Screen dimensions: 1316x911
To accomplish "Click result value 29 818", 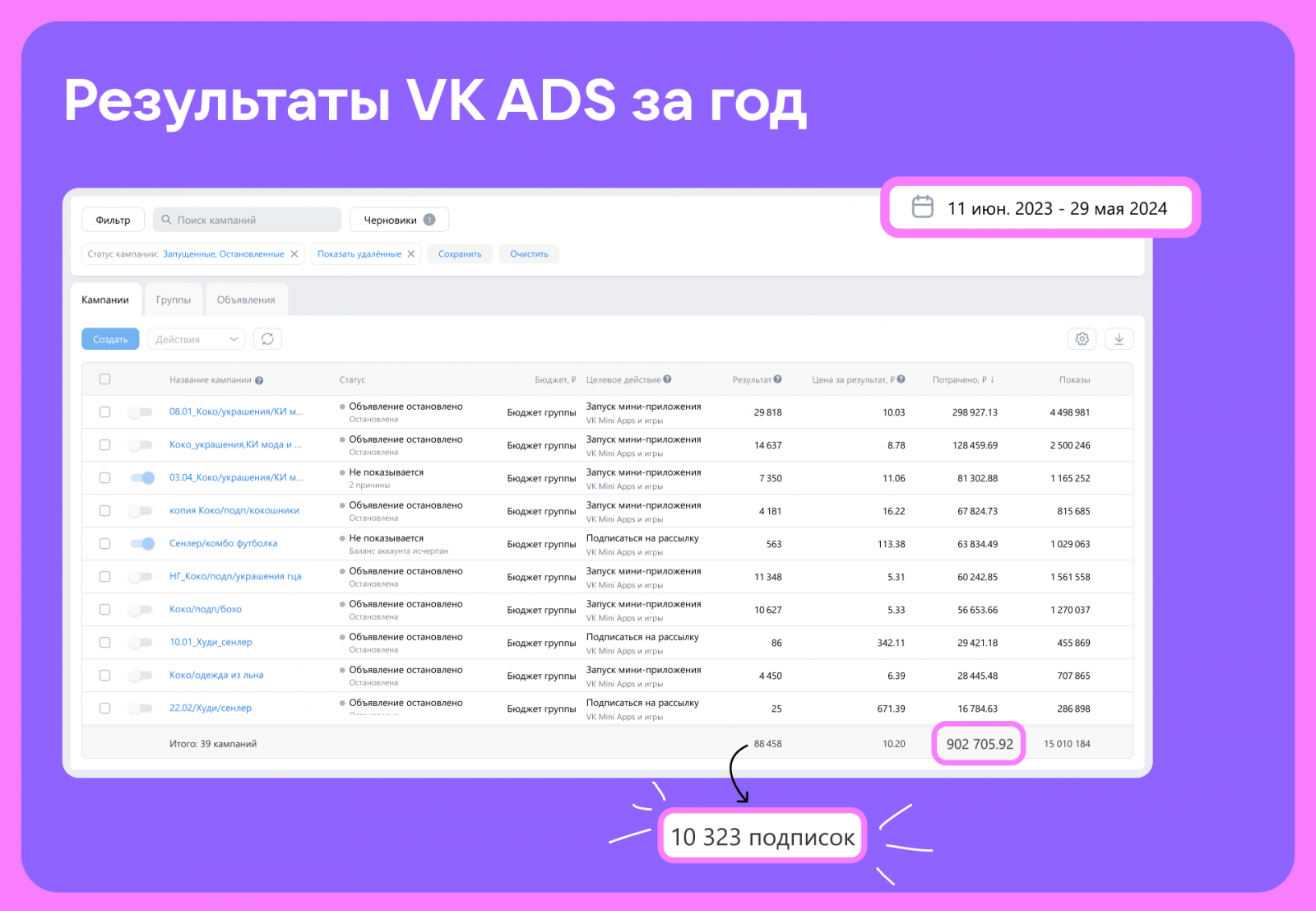I will tap(768, 412).
